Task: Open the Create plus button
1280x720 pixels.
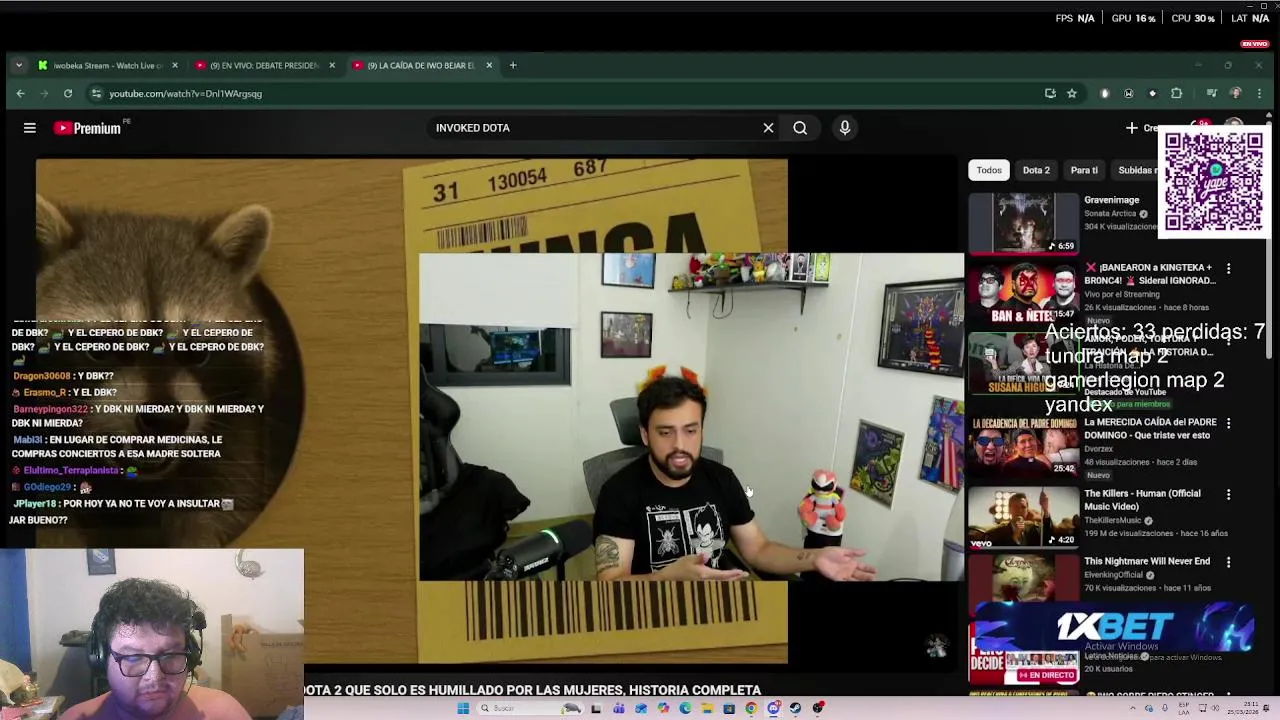Action: point(1140,128)
